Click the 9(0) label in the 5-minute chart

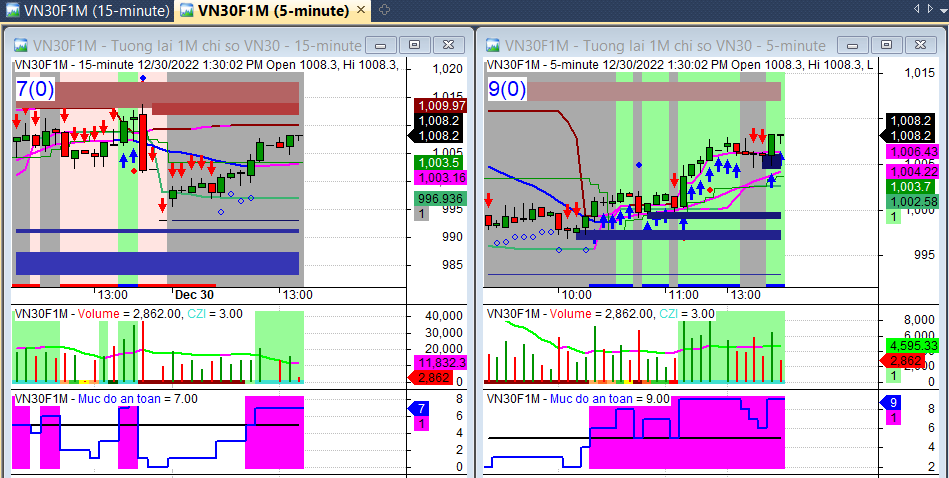pyautogui.click(x=507, y=90)
